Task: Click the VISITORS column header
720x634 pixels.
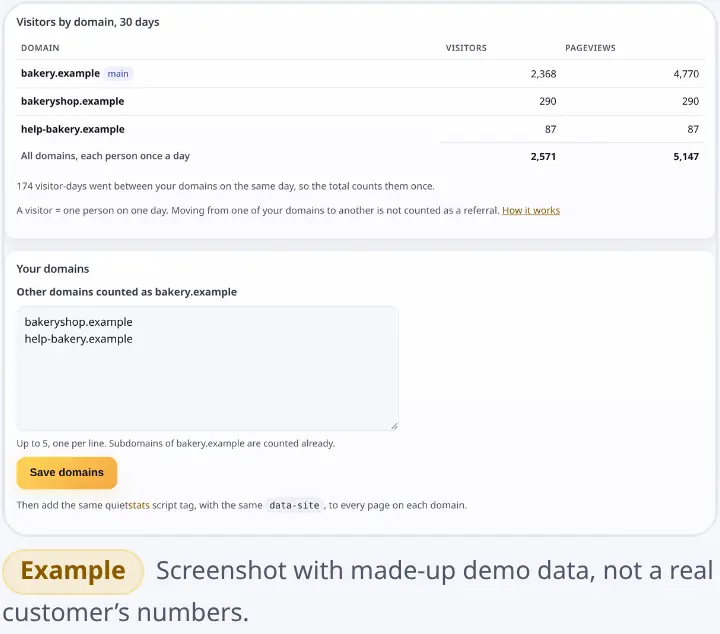Action: click(466, 48)
